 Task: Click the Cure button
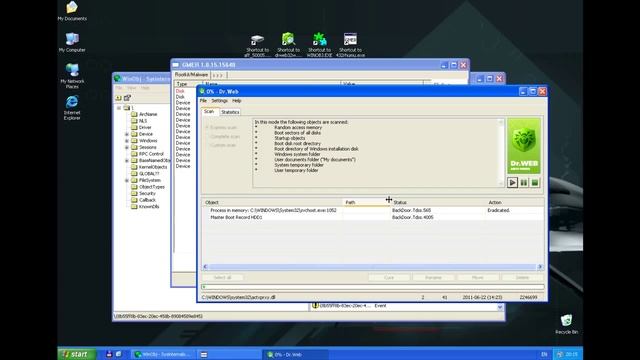point(389,278)
